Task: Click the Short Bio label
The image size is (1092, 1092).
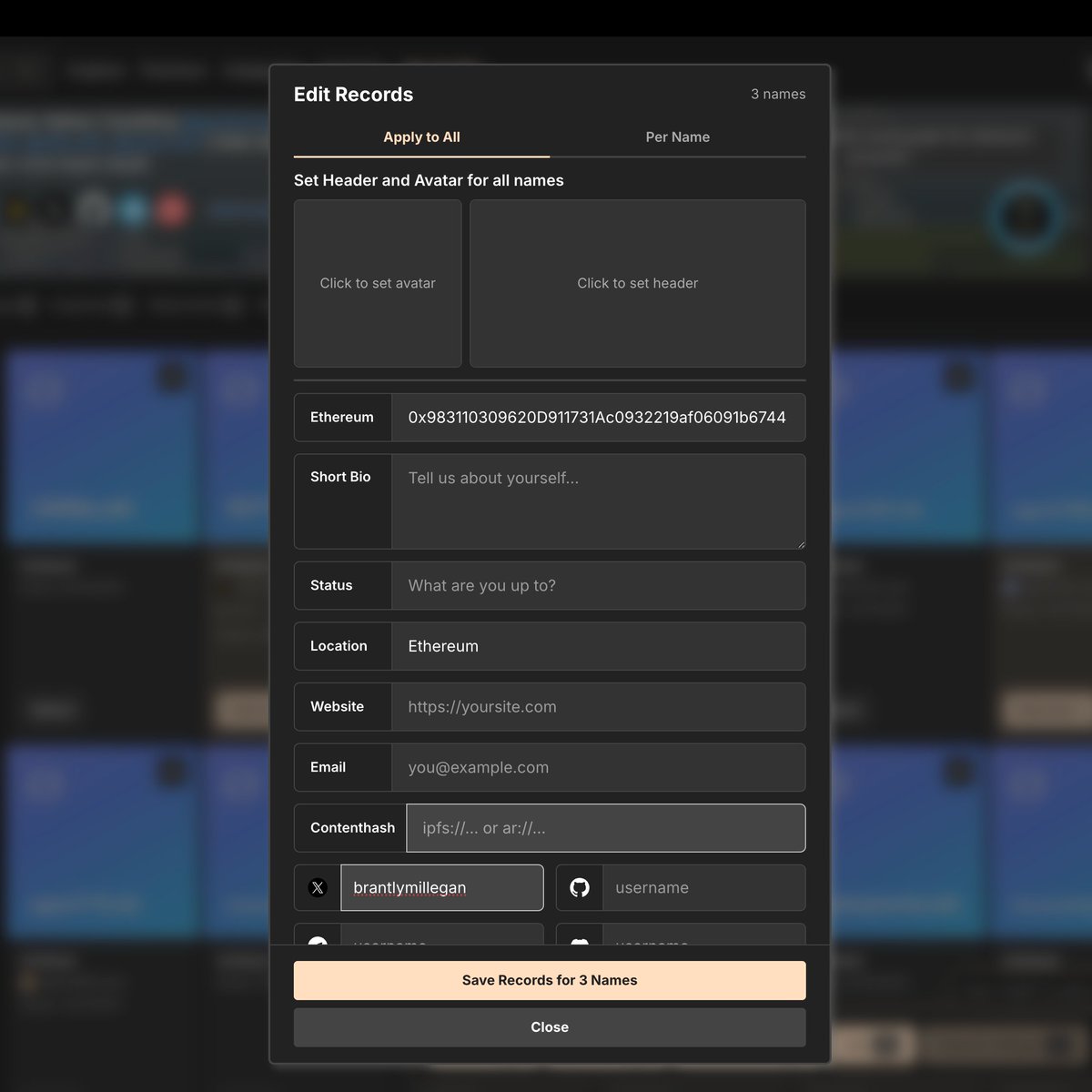Action: pyautogui.click(x=340, y=477)
